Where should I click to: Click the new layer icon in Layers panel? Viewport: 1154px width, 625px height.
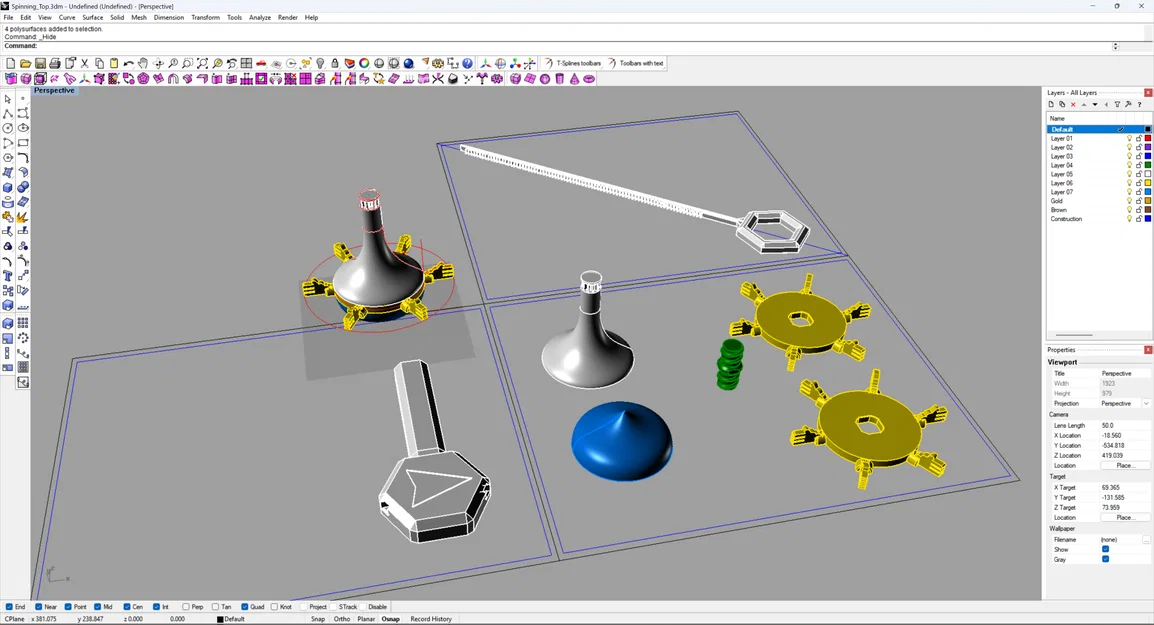tap(1051, 105)
